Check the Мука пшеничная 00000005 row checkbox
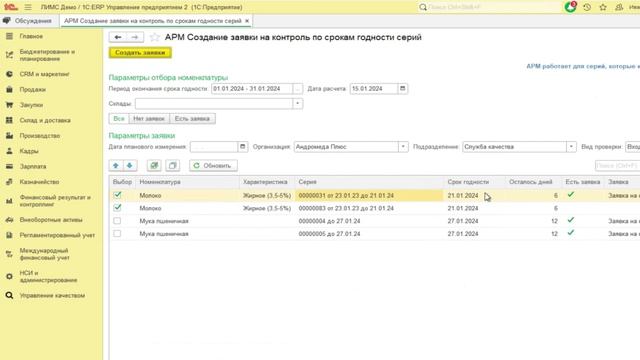This screenshot has width=640, height=360. pyautogui.click(x=118, y=233)
